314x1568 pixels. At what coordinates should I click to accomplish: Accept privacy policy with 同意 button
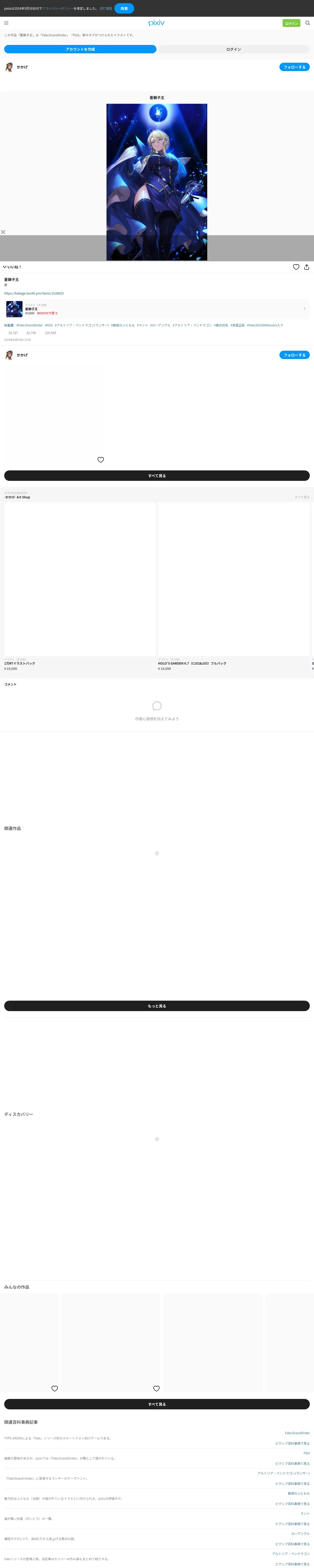click(x=124, y=9)
